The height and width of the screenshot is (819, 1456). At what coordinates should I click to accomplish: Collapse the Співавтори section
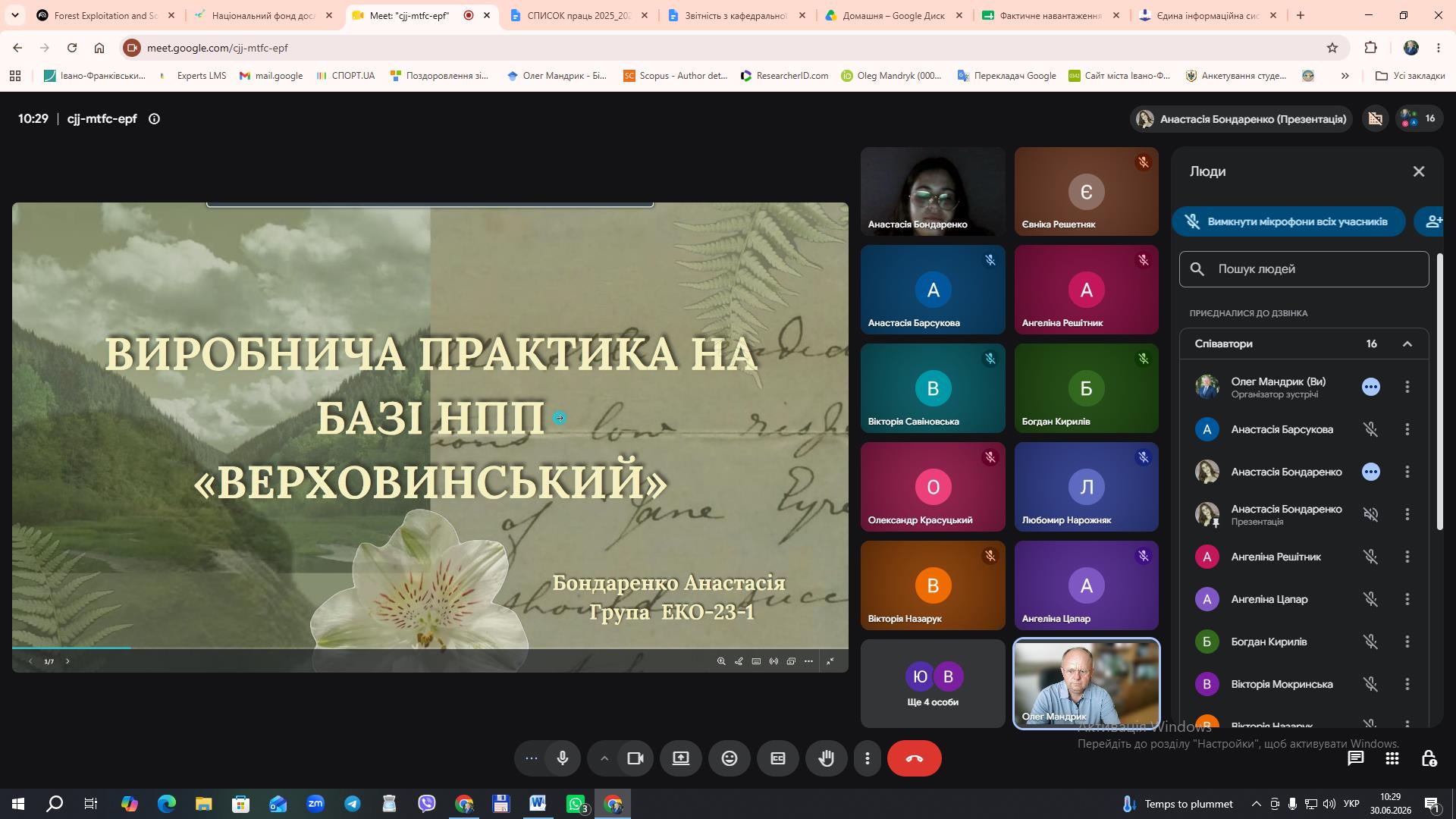[x=1407, y=344]
